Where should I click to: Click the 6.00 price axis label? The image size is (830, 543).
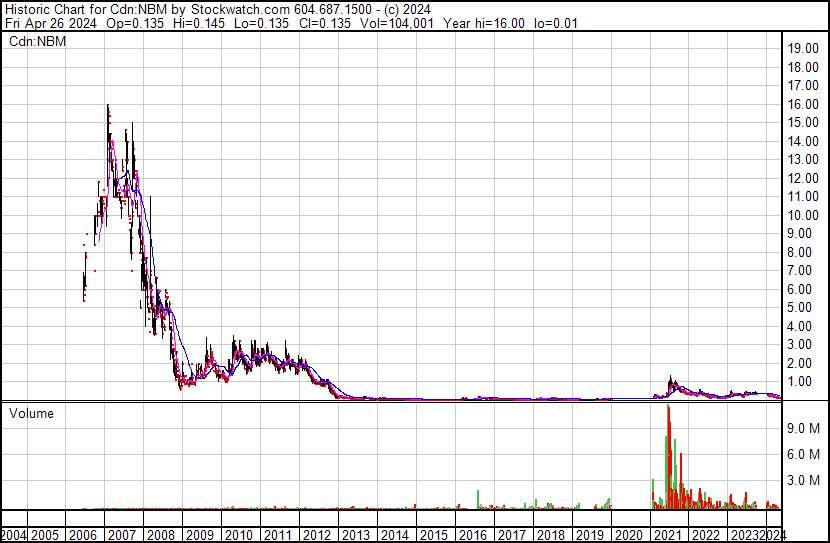point(799,289)
